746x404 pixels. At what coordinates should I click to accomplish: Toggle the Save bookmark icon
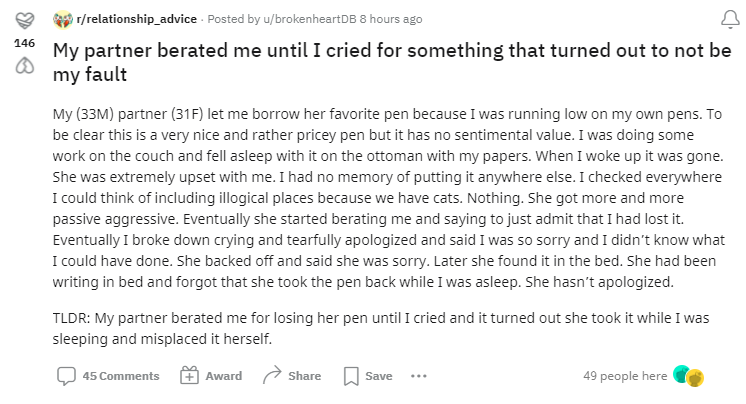click(x=350, y=376)
